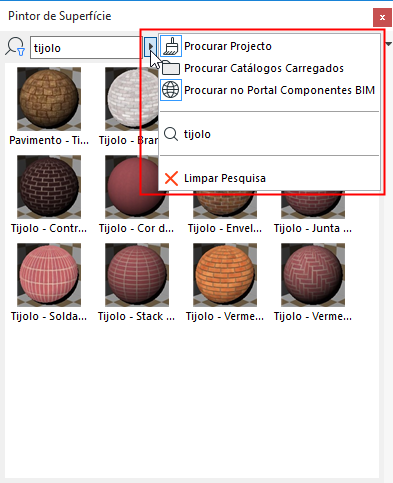Click the Tijolo - Envel... label text

click(225, 228)
